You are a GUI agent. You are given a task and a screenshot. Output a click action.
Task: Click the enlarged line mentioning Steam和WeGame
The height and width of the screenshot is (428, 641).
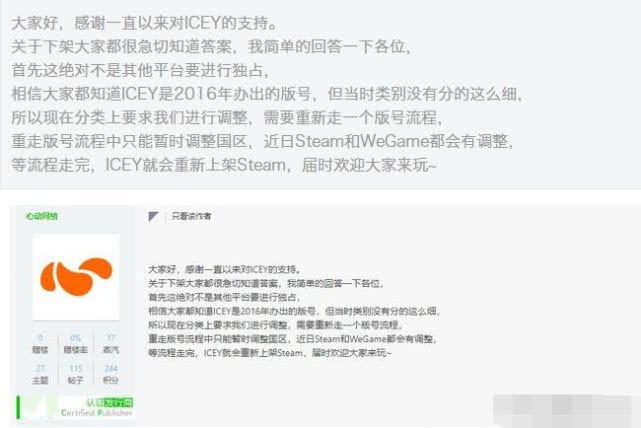(x=262, y=141)
